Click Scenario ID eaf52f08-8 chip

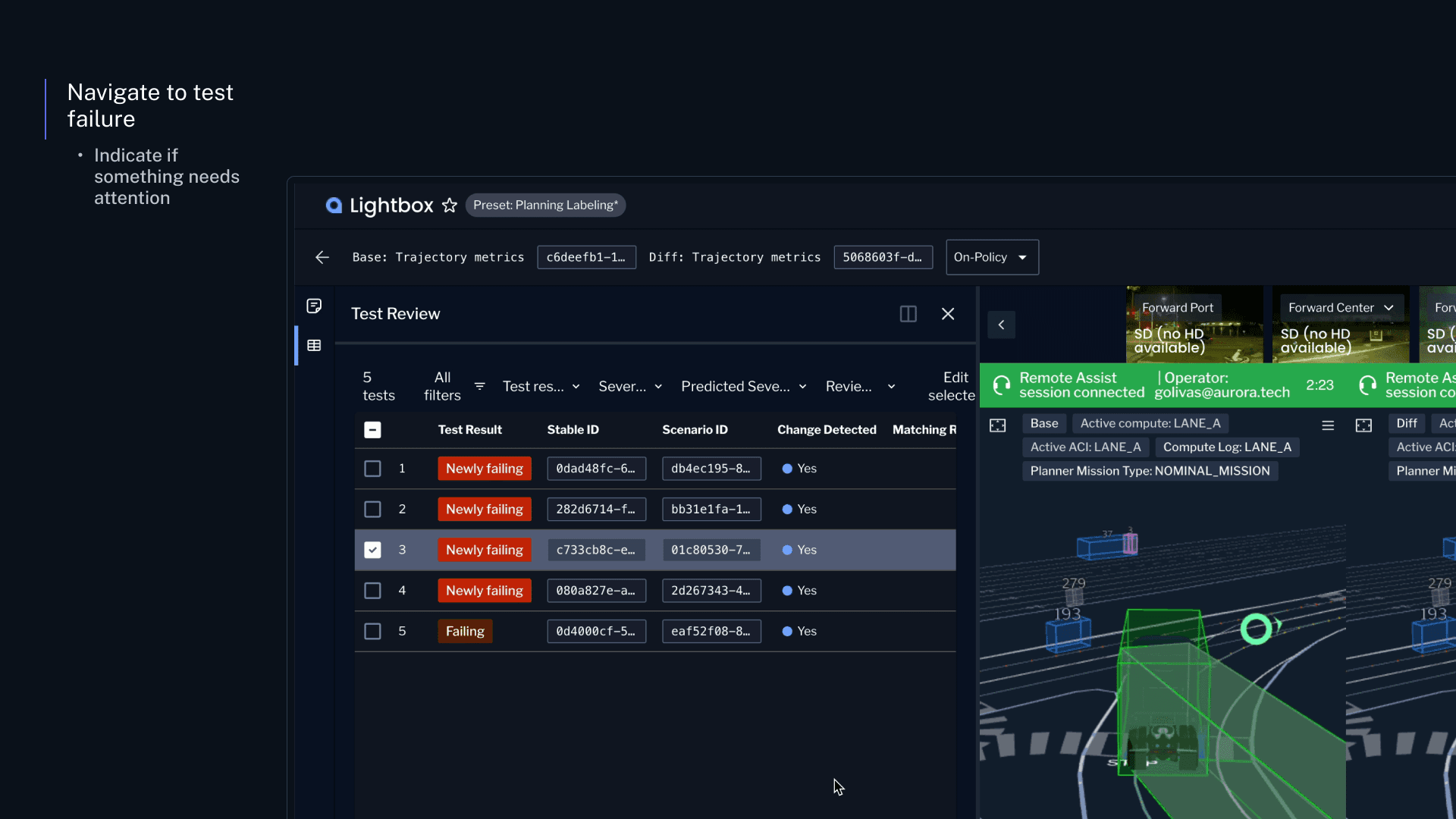(711, 631)
